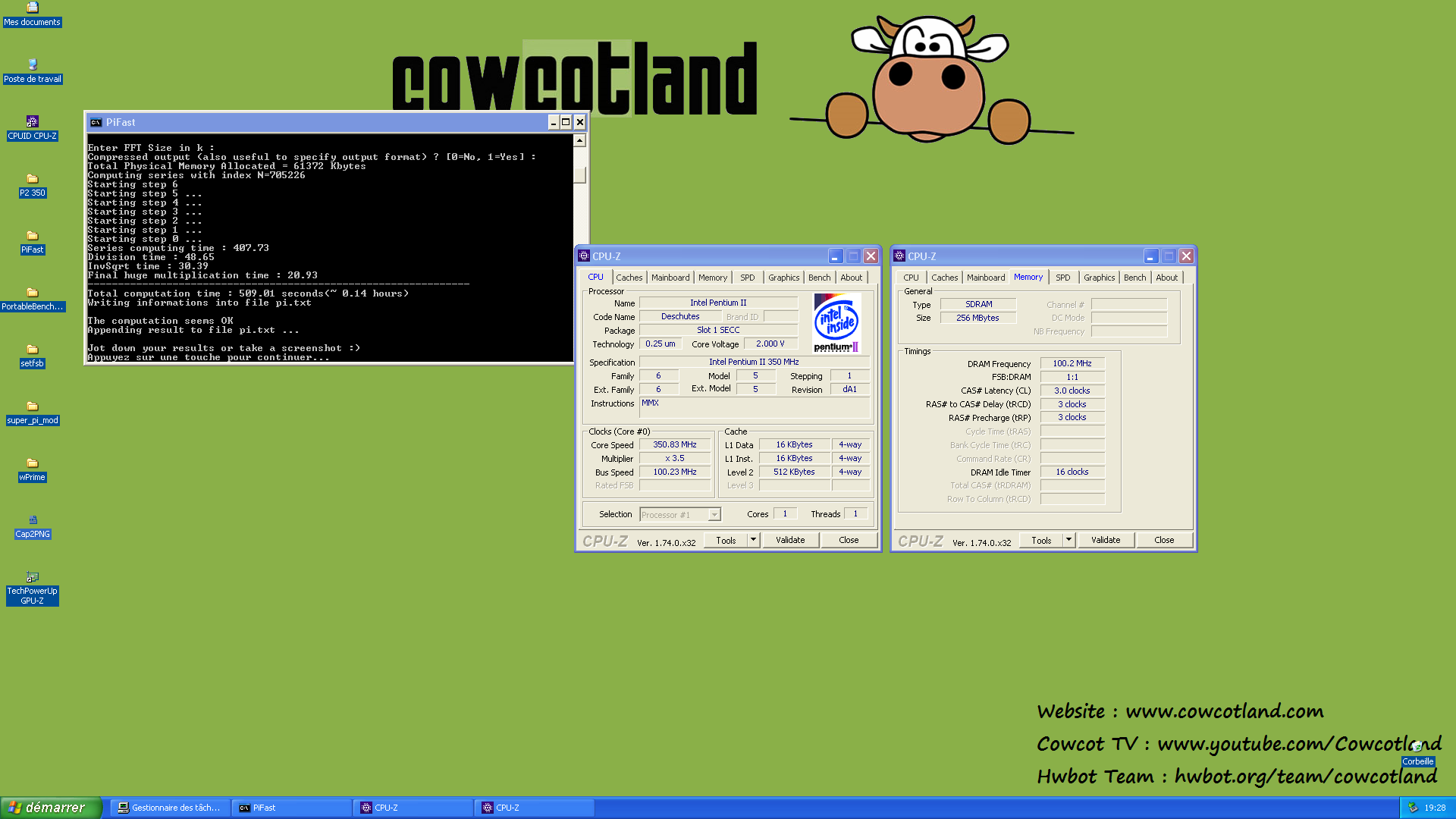Select Memory tab in left CPU-Z window
1456x819 pixels.
point(713,278)
